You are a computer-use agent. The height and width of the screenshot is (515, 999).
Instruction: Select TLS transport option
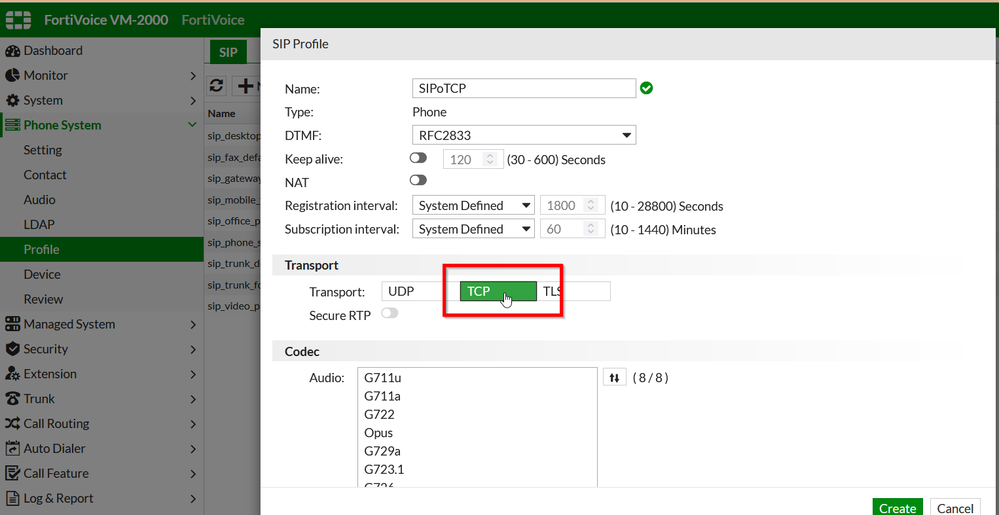pos(573,291)
